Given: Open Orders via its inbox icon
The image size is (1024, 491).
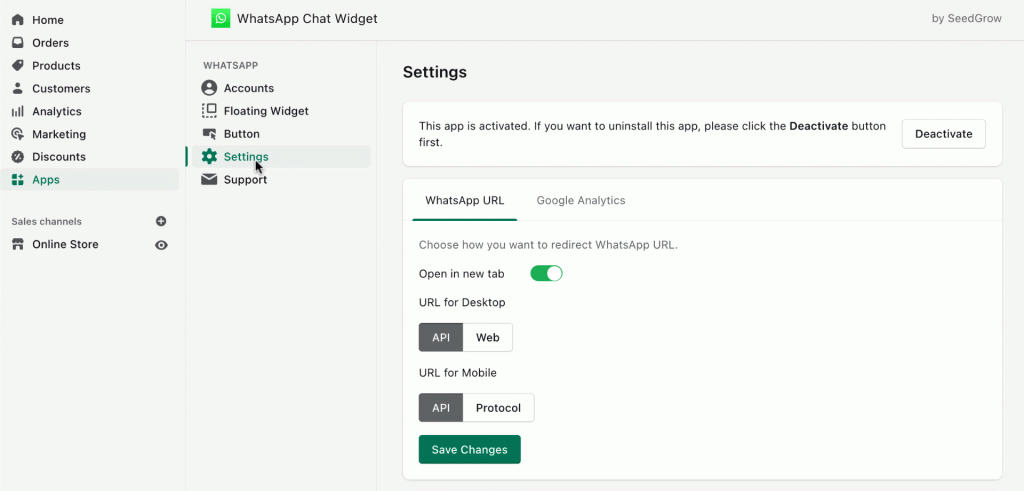Looking at the screenshot, I should 17,43.
